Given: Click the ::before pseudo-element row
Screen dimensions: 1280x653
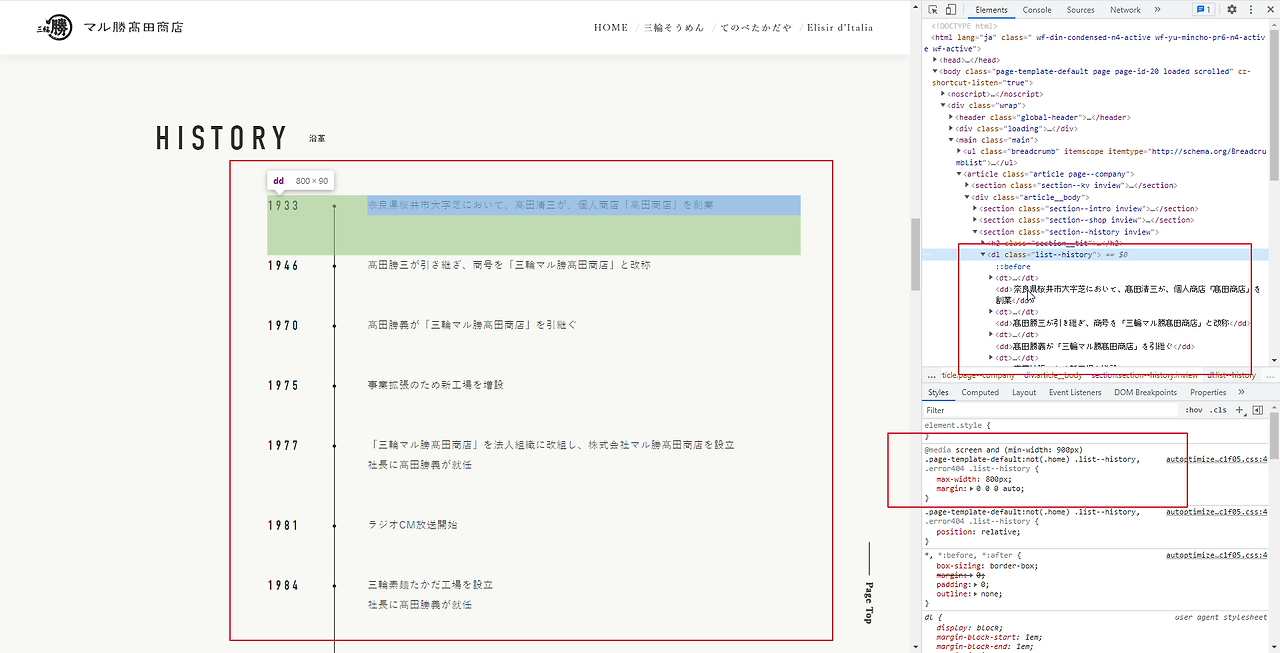Looking at the screenshot, I should tap(1011, 266).
